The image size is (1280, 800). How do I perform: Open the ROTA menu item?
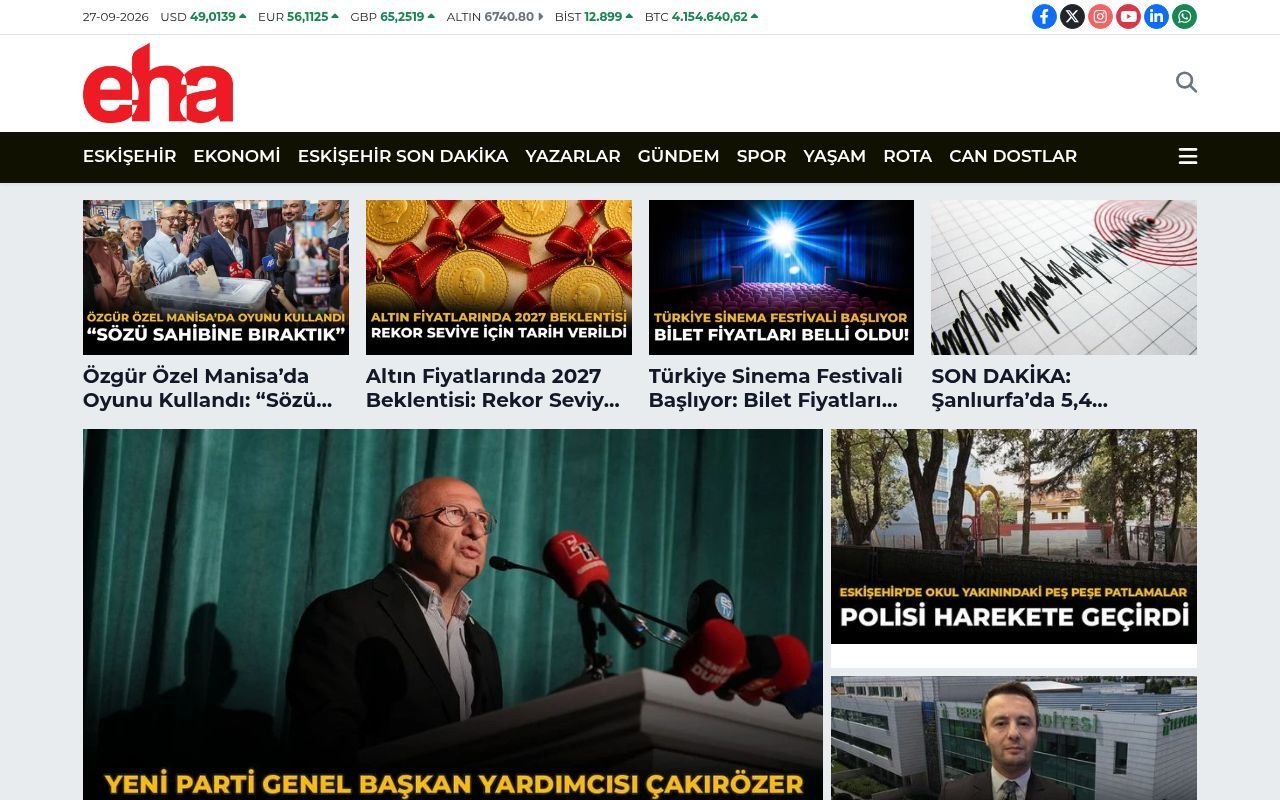907,156
